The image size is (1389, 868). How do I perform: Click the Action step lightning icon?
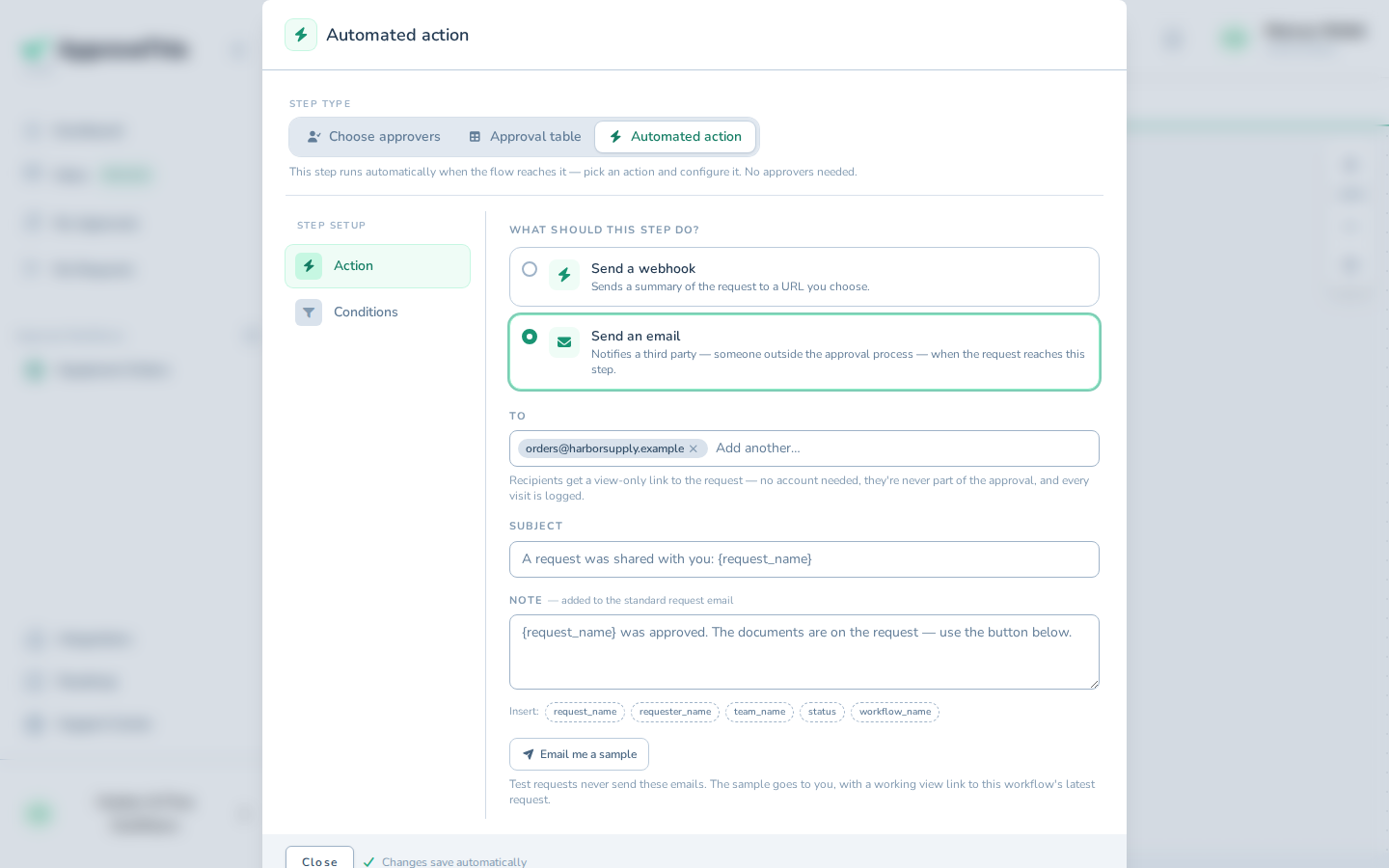coord(309,266)
